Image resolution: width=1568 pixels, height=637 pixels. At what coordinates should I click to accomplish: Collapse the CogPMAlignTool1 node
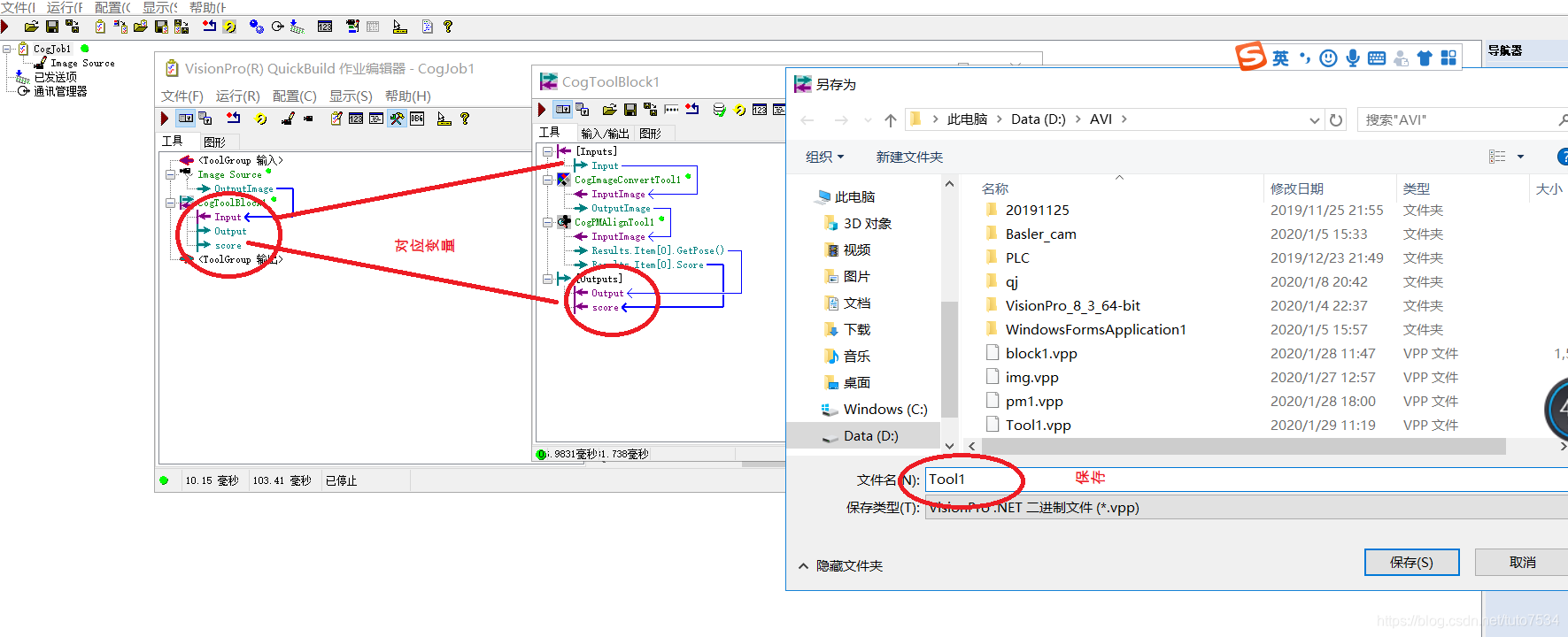[x=547, y=222]
